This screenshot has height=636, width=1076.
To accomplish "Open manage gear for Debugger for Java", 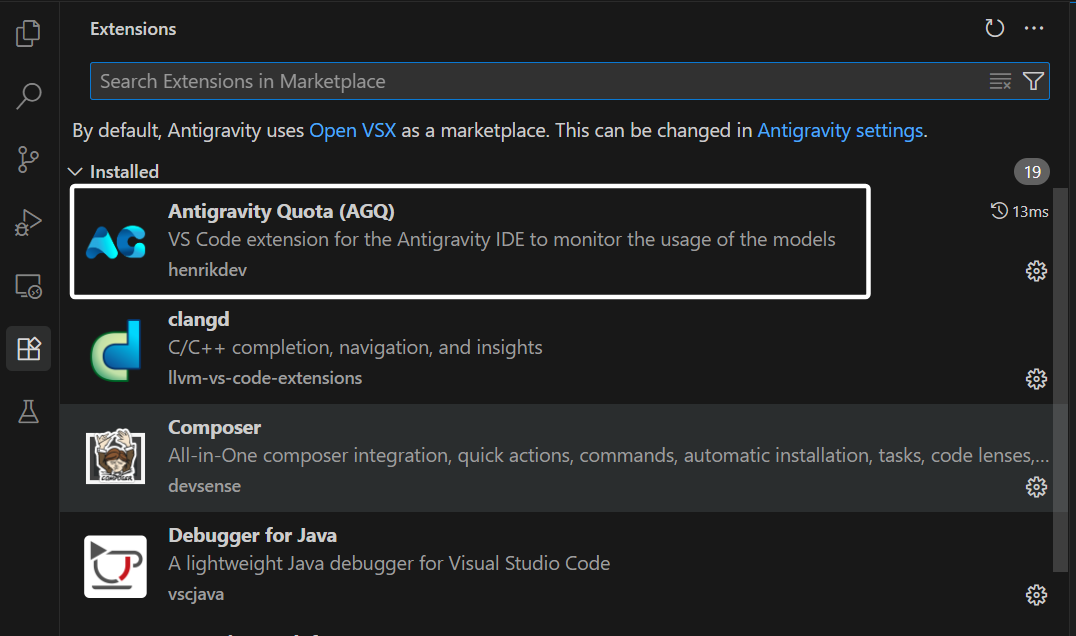I will click(1036, 595).
